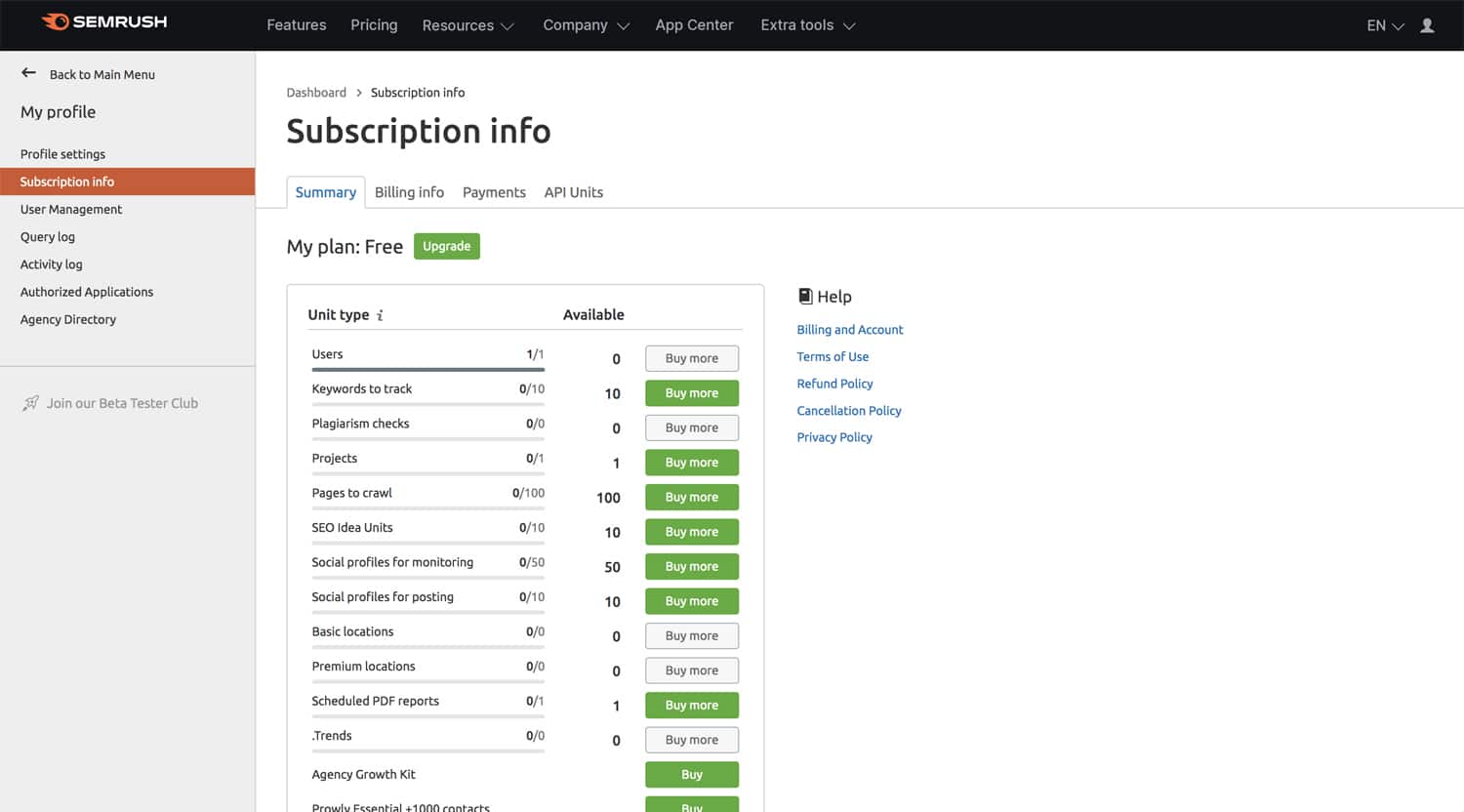
Task: Open Features in the top menu
Action: [297, 25]
